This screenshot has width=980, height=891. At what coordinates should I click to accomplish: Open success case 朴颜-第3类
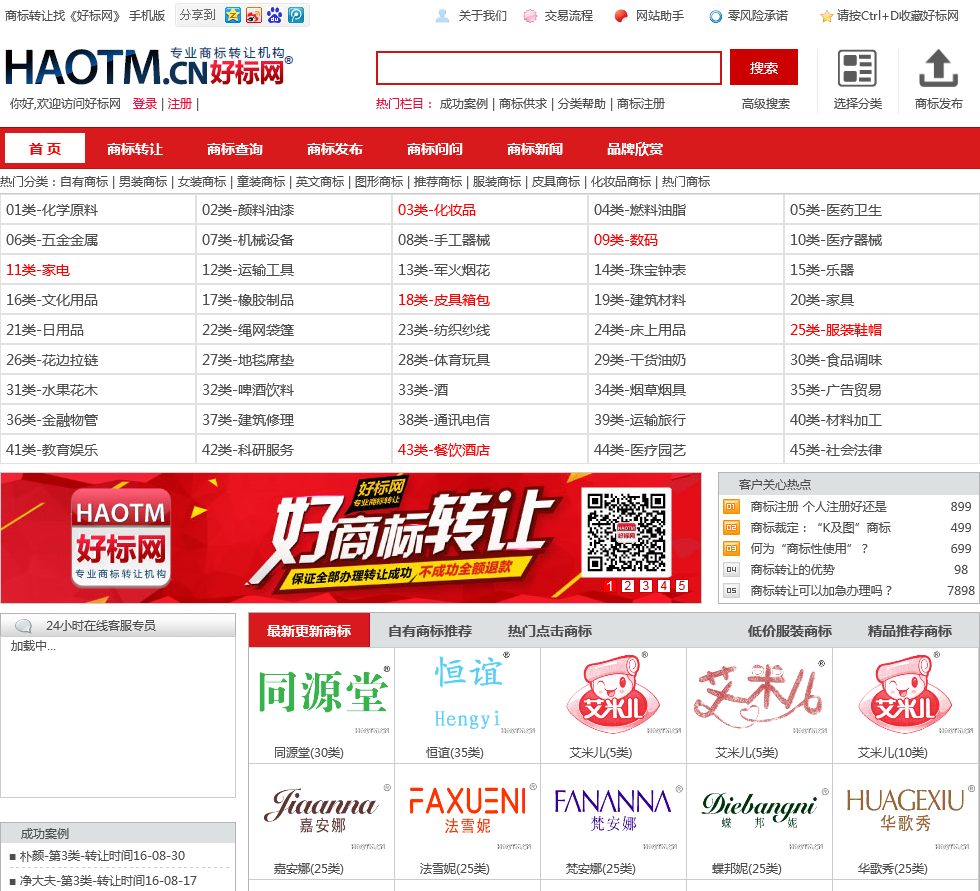pyautogui.click(x=102, y=855)
